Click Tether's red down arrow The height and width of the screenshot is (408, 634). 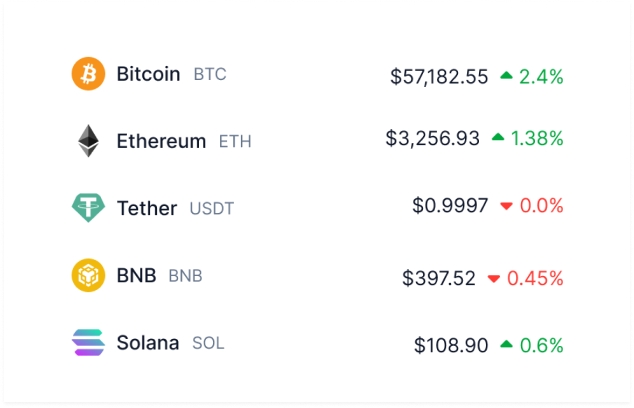[x=506, y=206]
